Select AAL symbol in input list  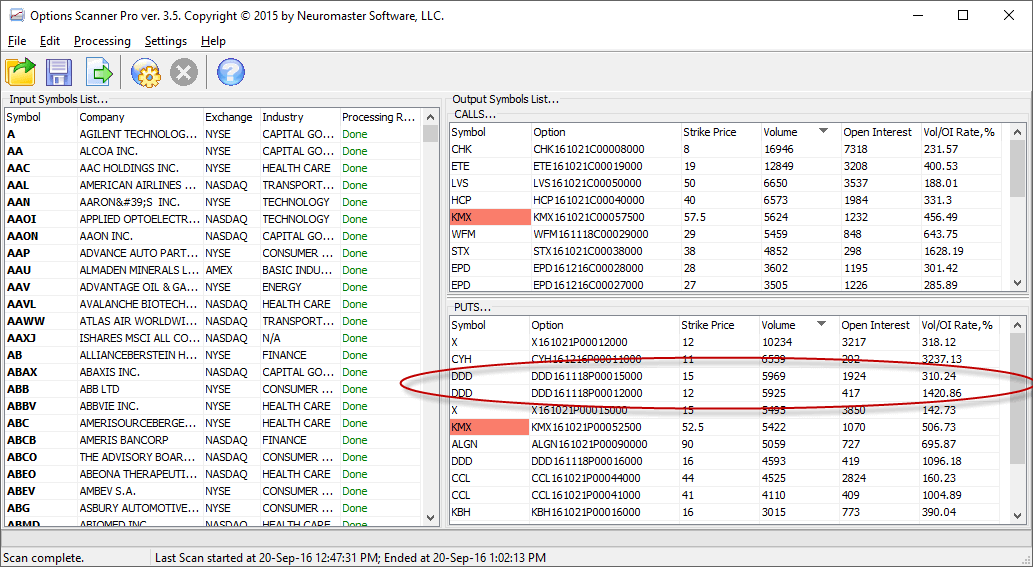[x=18, y=186]
